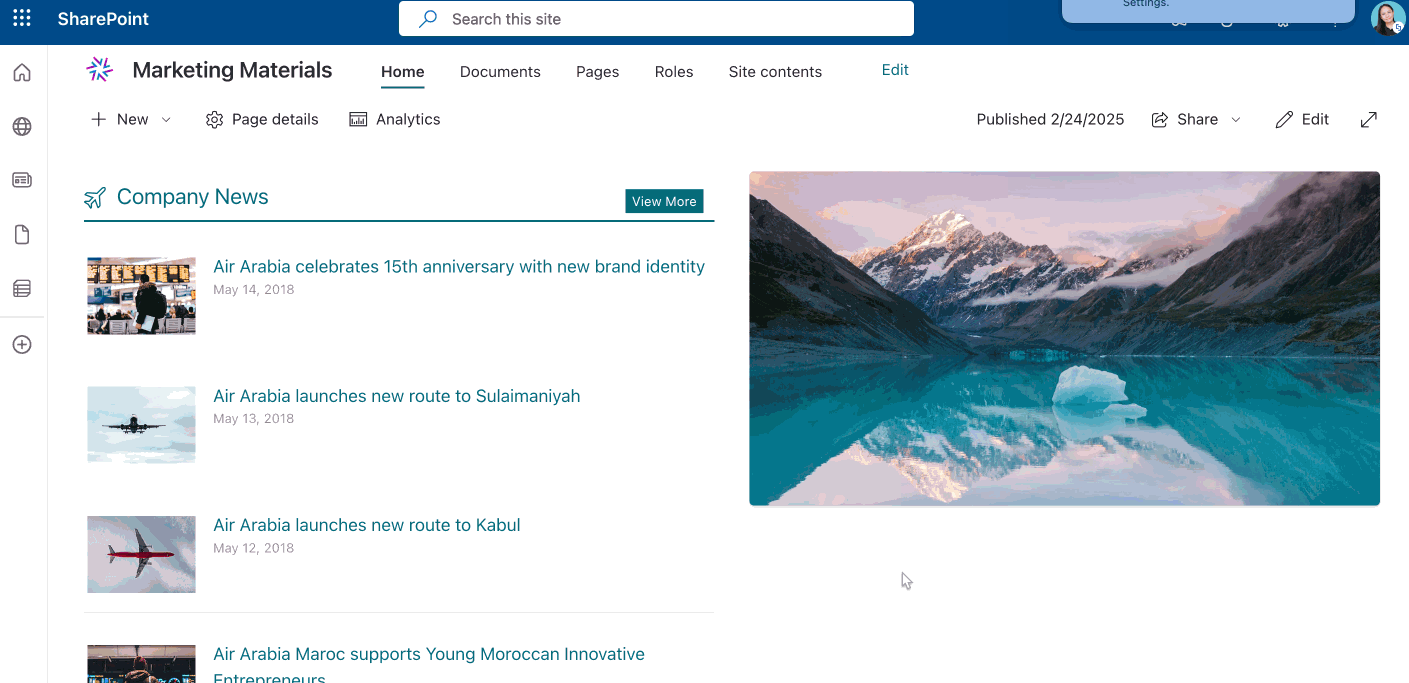Click the Edit page button
Viewport: 1409px width, 683px height.
1302,119
